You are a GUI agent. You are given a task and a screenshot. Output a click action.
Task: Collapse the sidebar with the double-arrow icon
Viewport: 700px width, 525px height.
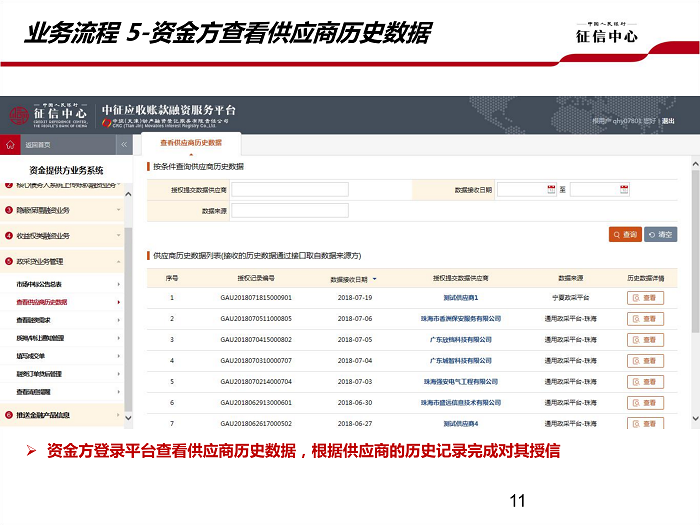pos(123,145)
